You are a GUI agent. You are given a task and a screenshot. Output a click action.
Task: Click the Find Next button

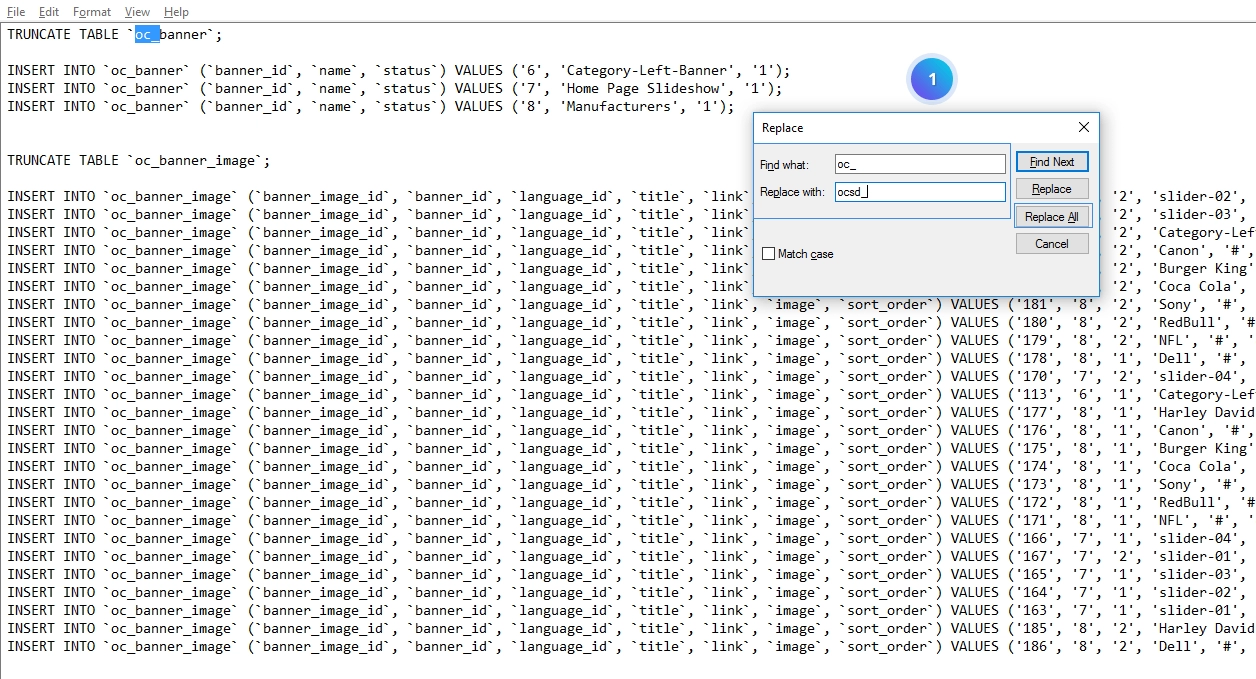click(x=1052, y=162)
